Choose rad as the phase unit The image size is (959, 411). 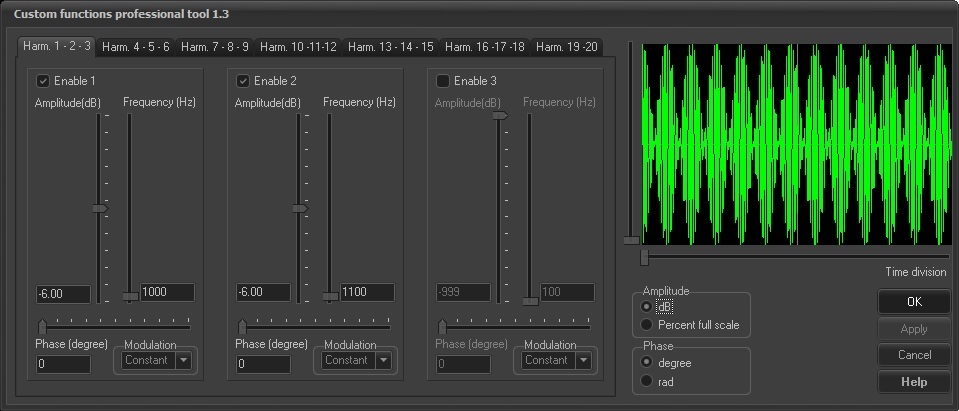coord(646,382)
